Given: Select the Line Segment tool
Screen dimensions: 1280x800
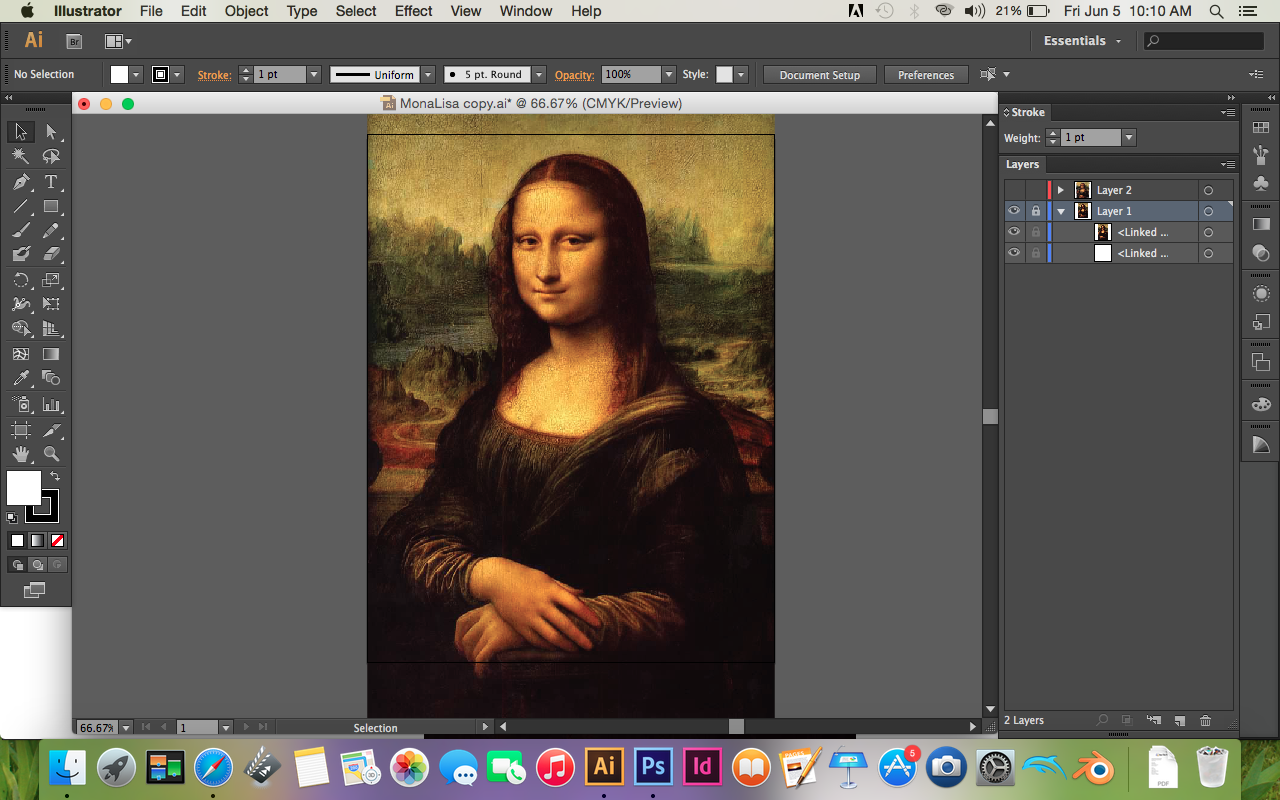Looking at the screenshot, I should (20, 207).
